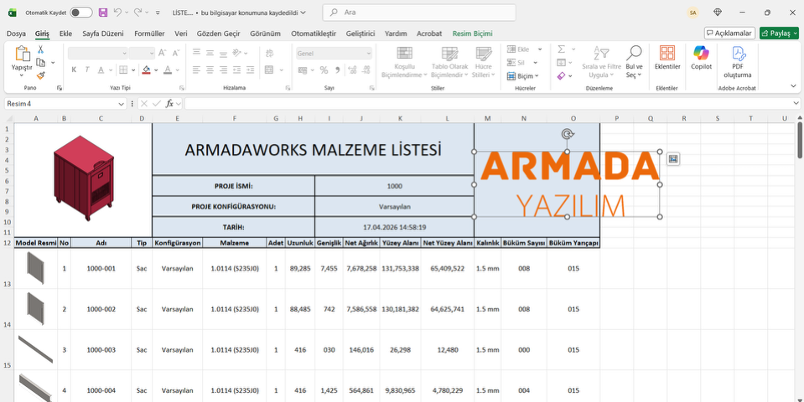Open the Eklentiler add-ins icon
Image resolution: width=804 pixels, height=402 pixels.
[x=667, y=53]
